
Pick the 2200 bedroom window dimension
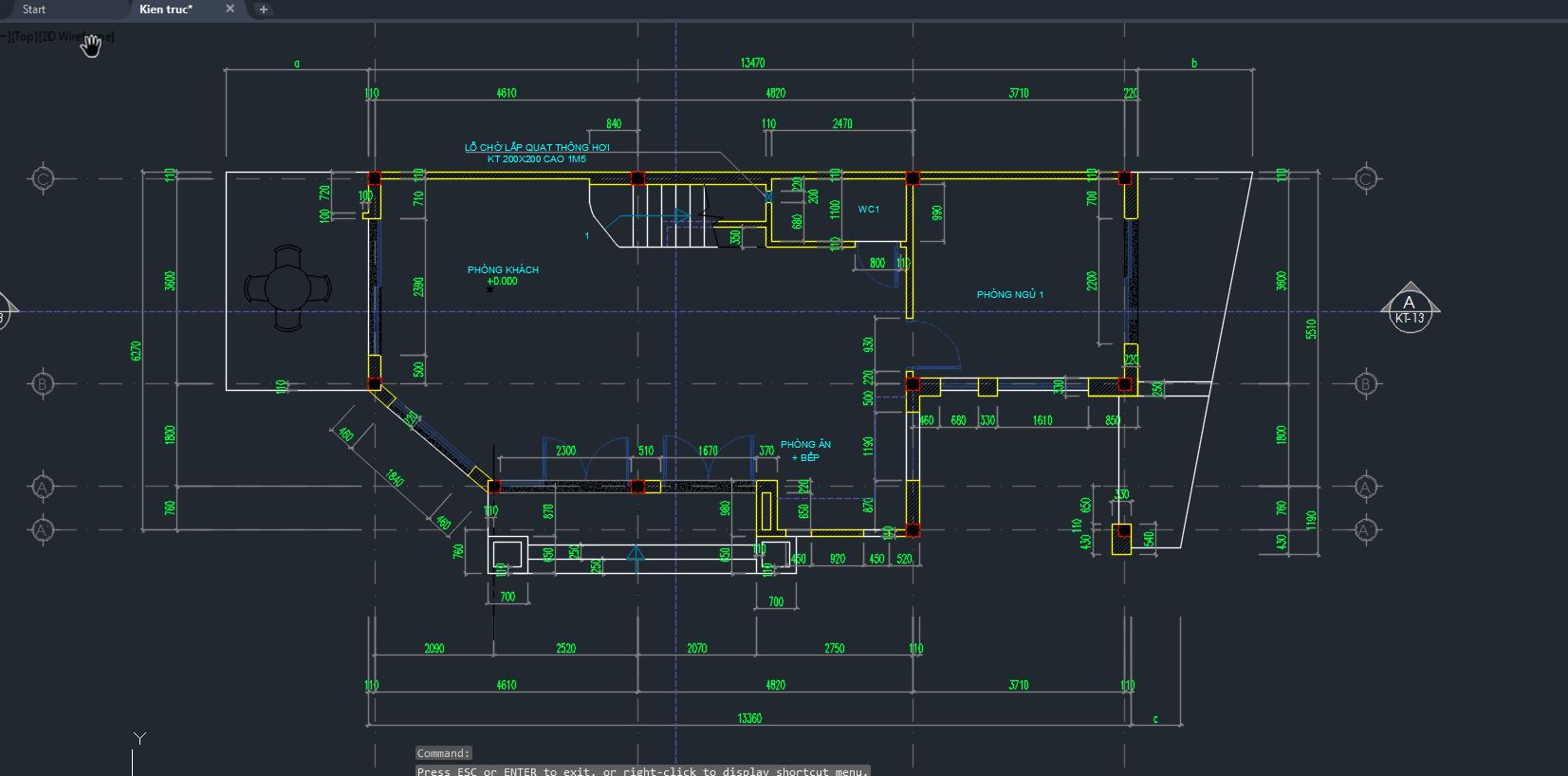[x=1092, y=281]
